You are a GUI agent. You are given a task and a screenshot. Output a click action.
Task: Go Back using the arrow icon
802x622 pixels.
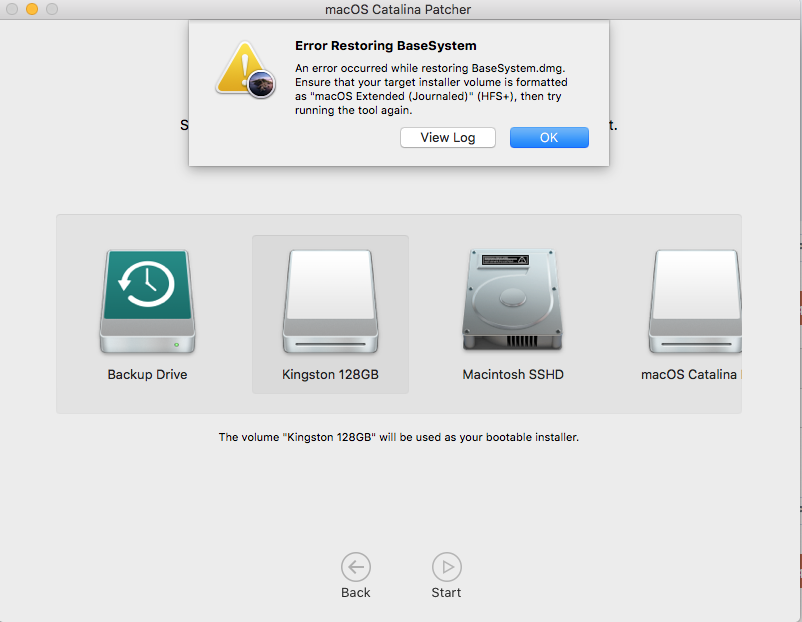pyautogui.click(x=356, y=567)
